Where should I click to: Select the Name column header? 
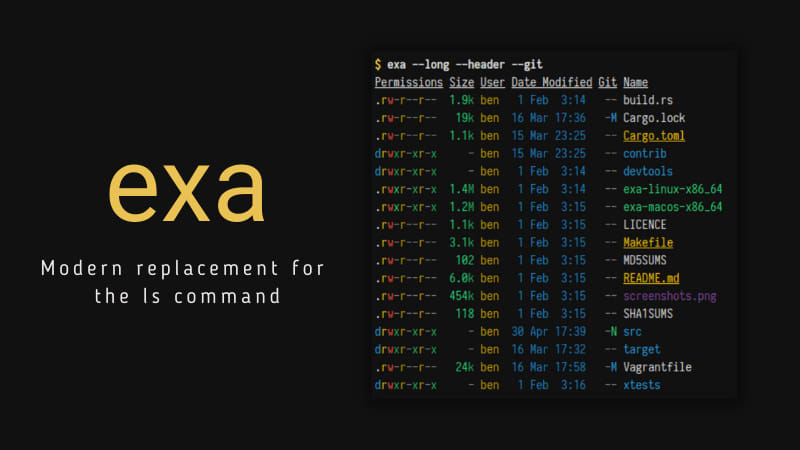[x=635, y=82]
